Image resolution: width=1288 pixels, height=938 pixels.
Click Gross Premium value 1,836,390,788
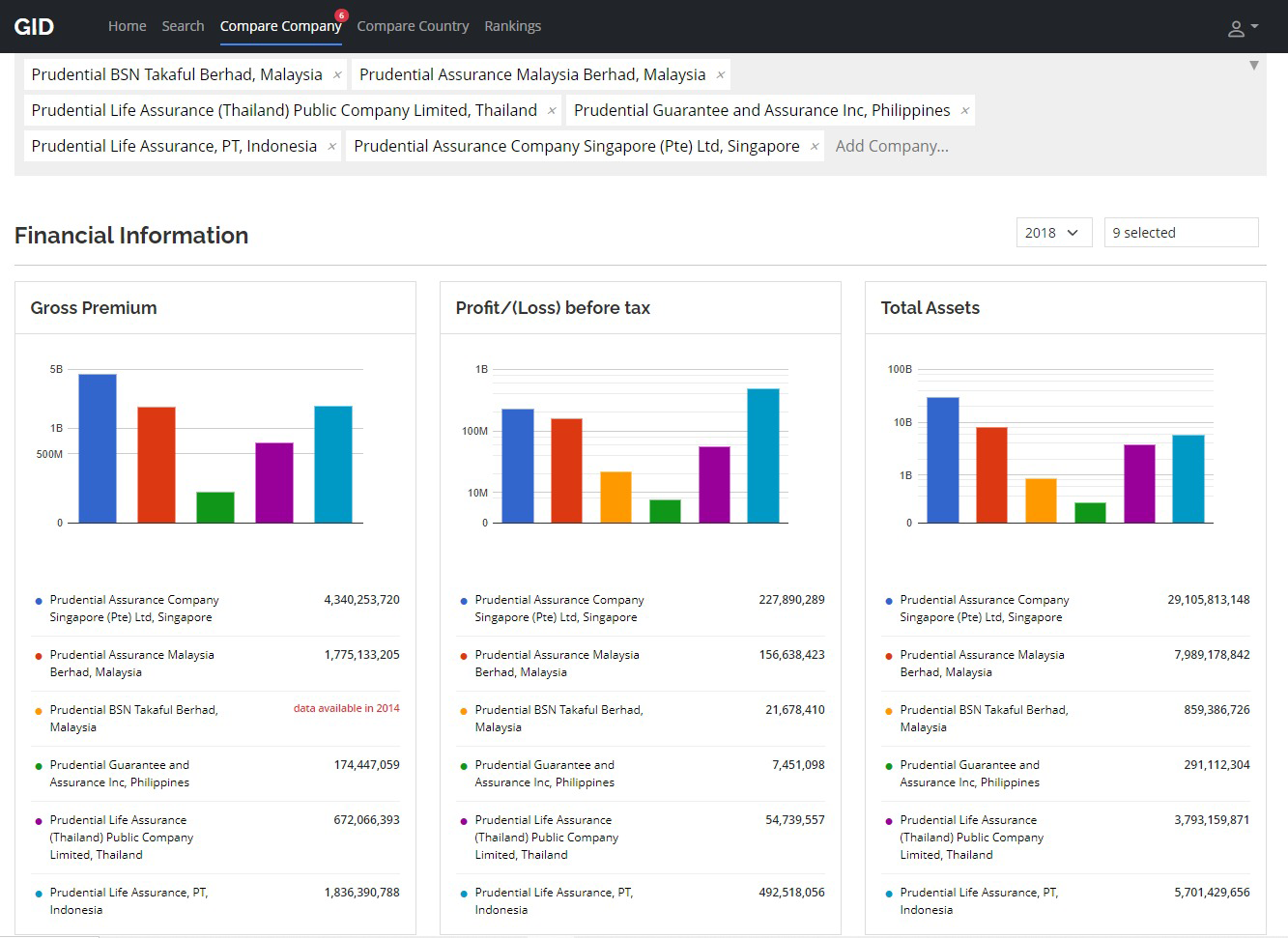pyautogui.click(x=361, y=893)
